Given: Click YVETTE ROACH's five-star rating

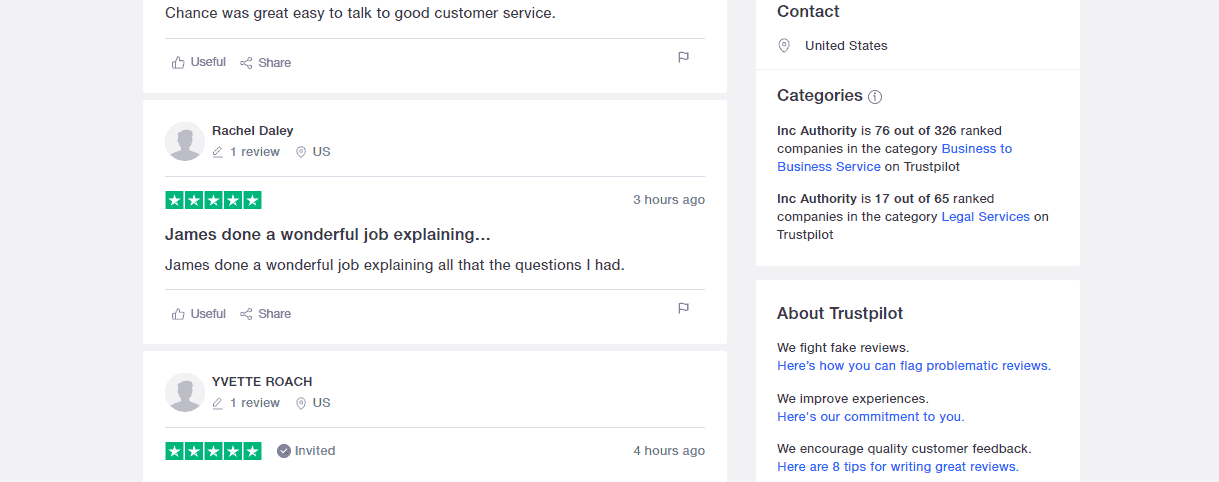Looking at the screenshot, I should pyautogui.click(x=213, y=451).
